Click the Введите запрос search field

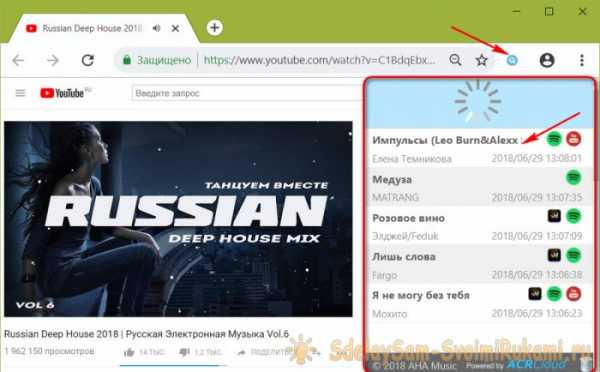(247, 93)
